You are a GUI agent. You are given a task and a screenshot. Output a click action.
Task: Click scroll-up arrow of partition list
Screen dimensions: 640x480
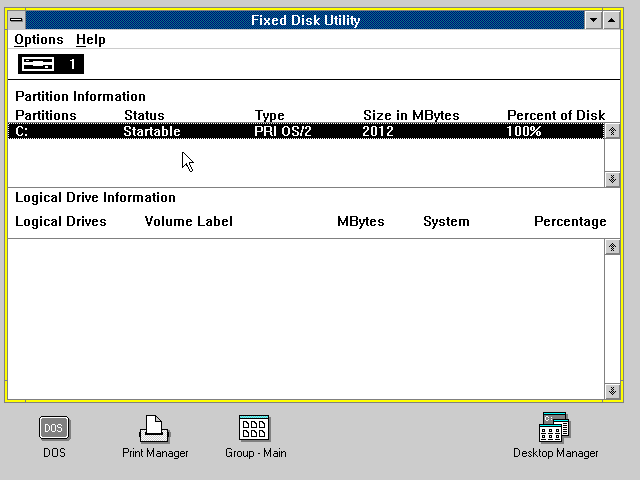coord(612,131)
